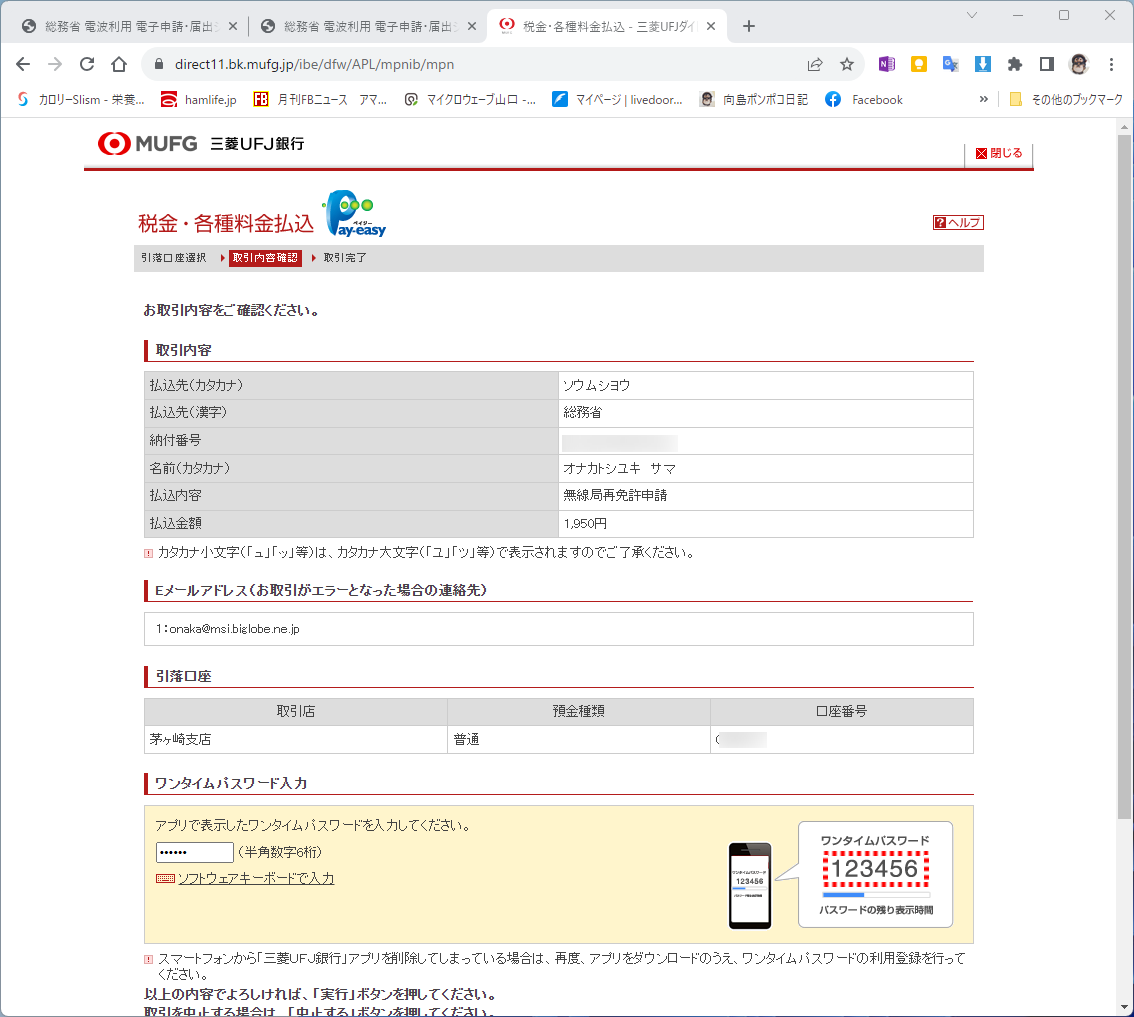
Task: Click the OneNote extension icon
Action: [x=887, y=64]
